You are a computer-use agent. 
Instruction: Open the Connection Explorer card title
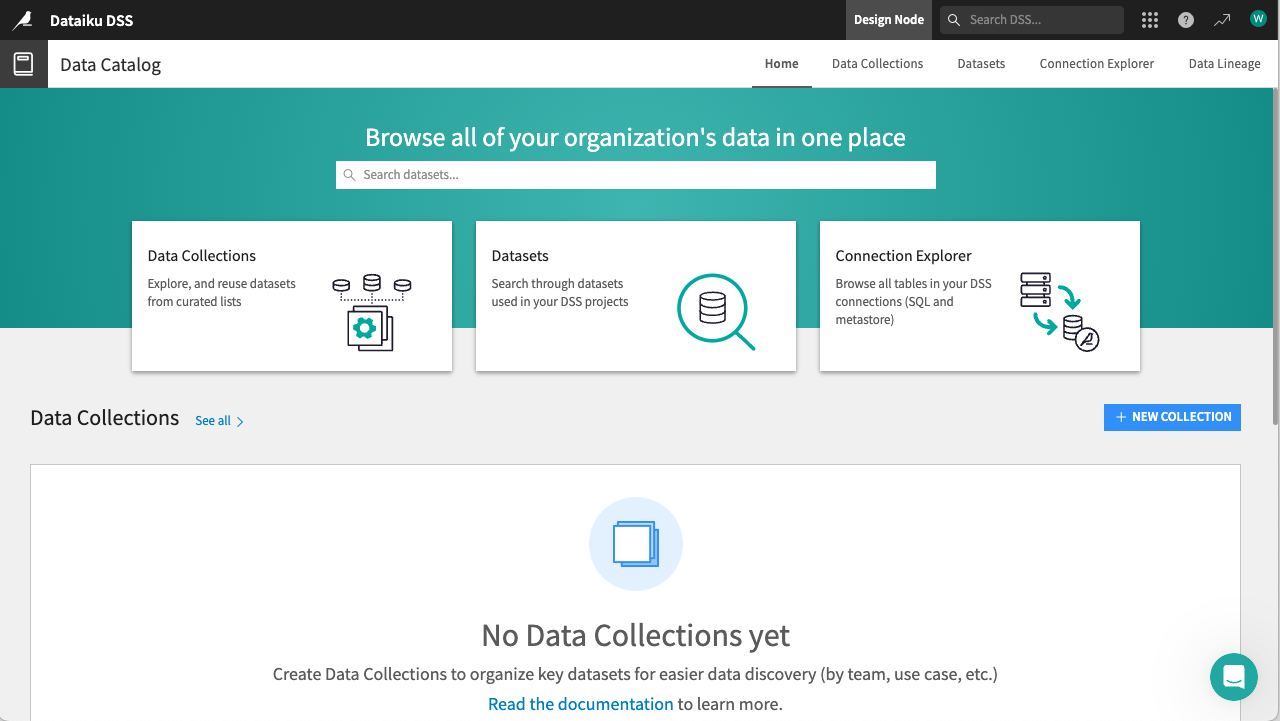(904, 256)
